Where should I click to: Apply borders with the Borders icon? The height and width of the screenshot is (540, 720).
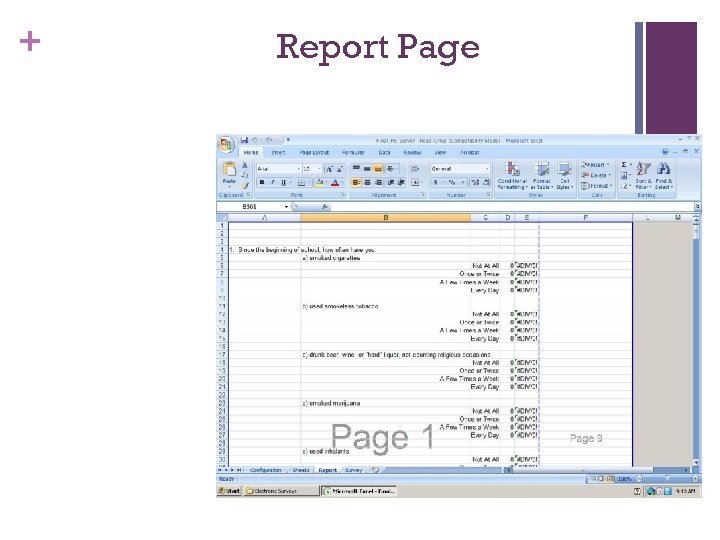(x=301, y=183)
